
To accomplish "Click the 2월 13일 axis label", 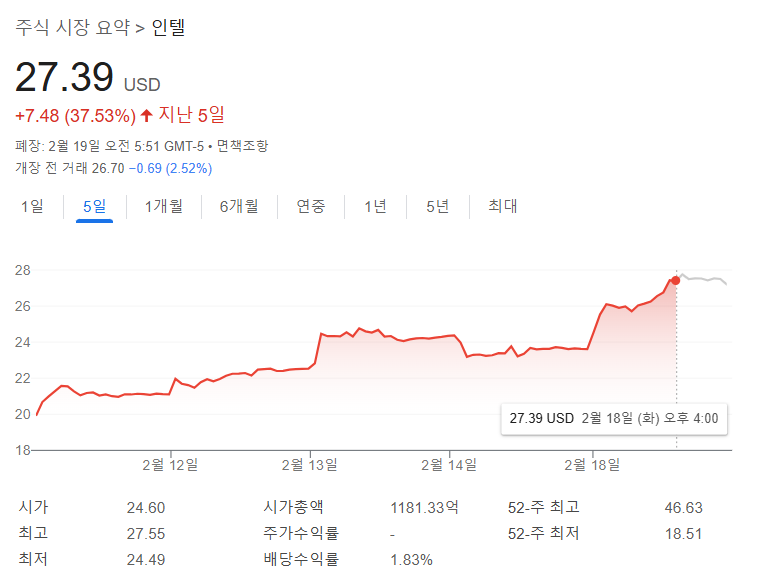I will pyautogui.click(x=310, y=465).
